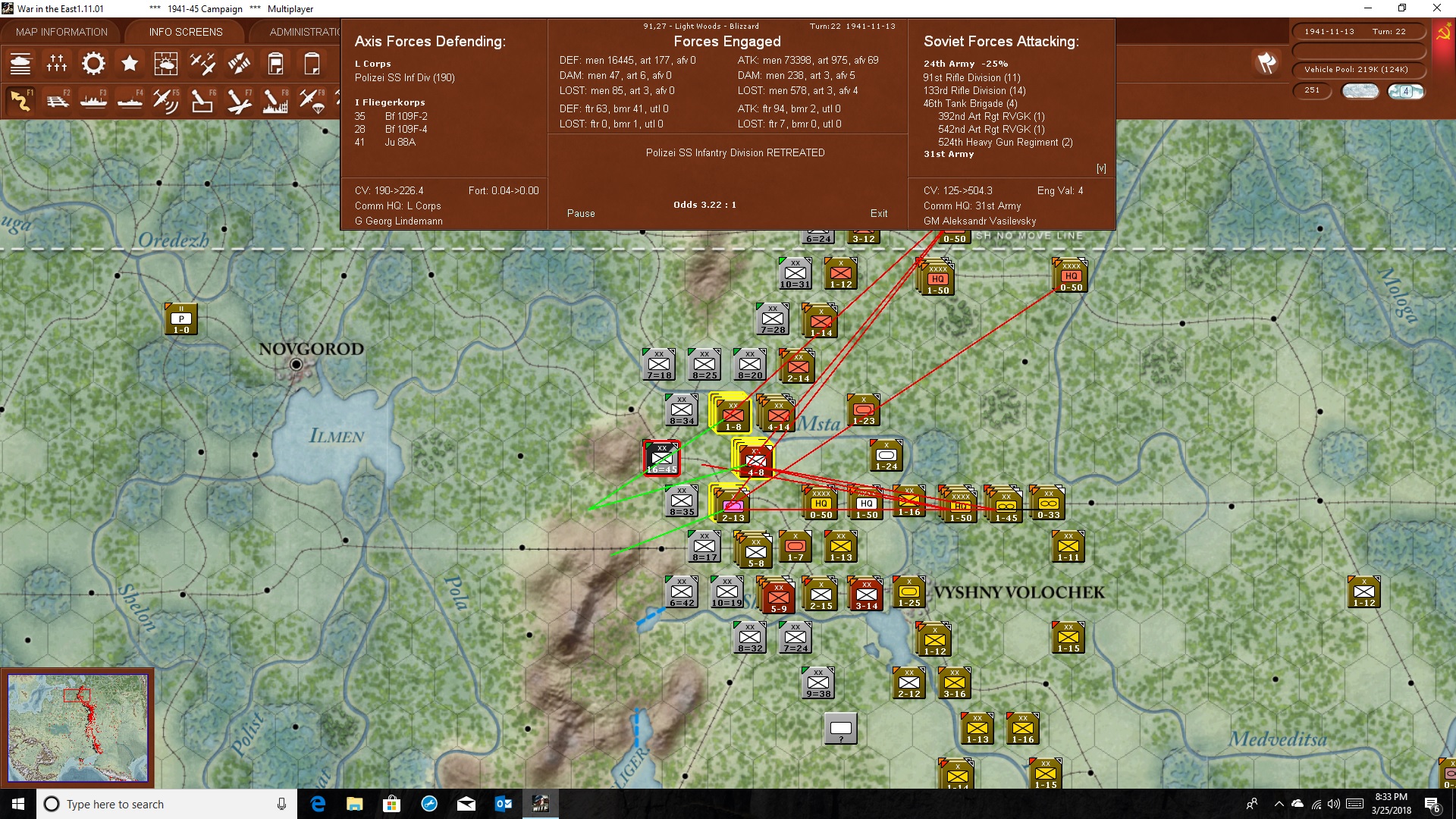Screen dimensions: 1456x819
Task: Click 91st Rifle Division (11) entry
Action: tap(971, 77)
